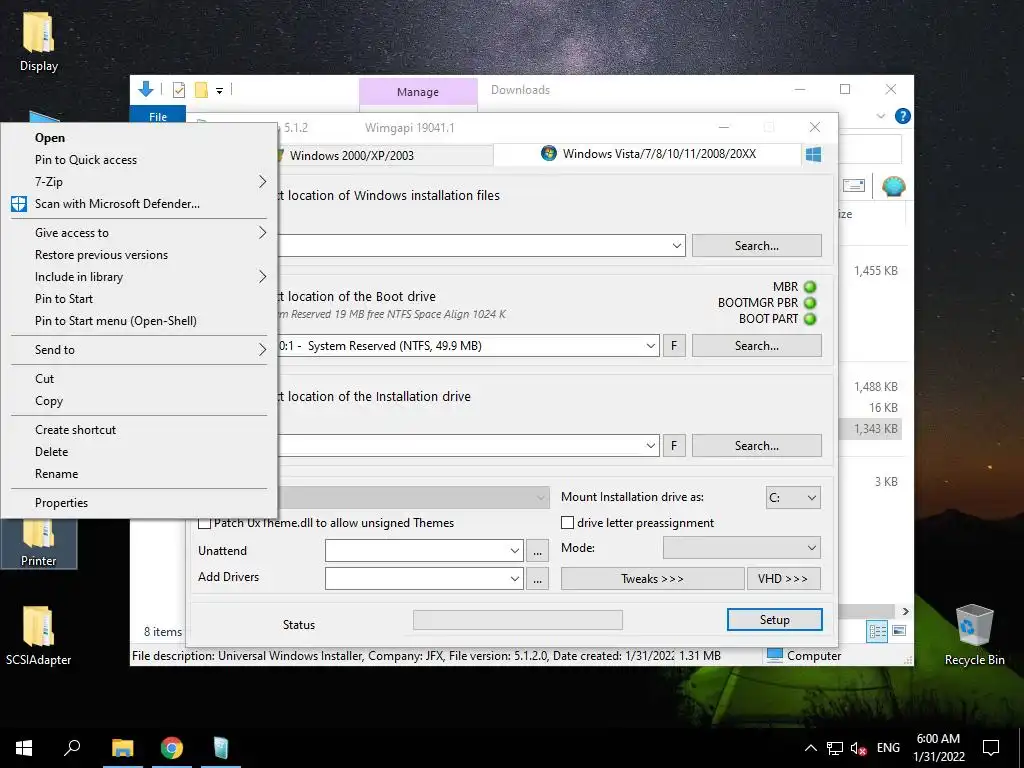
Task: Open the Recycle Bin
Action: click(x=974, y=635)
